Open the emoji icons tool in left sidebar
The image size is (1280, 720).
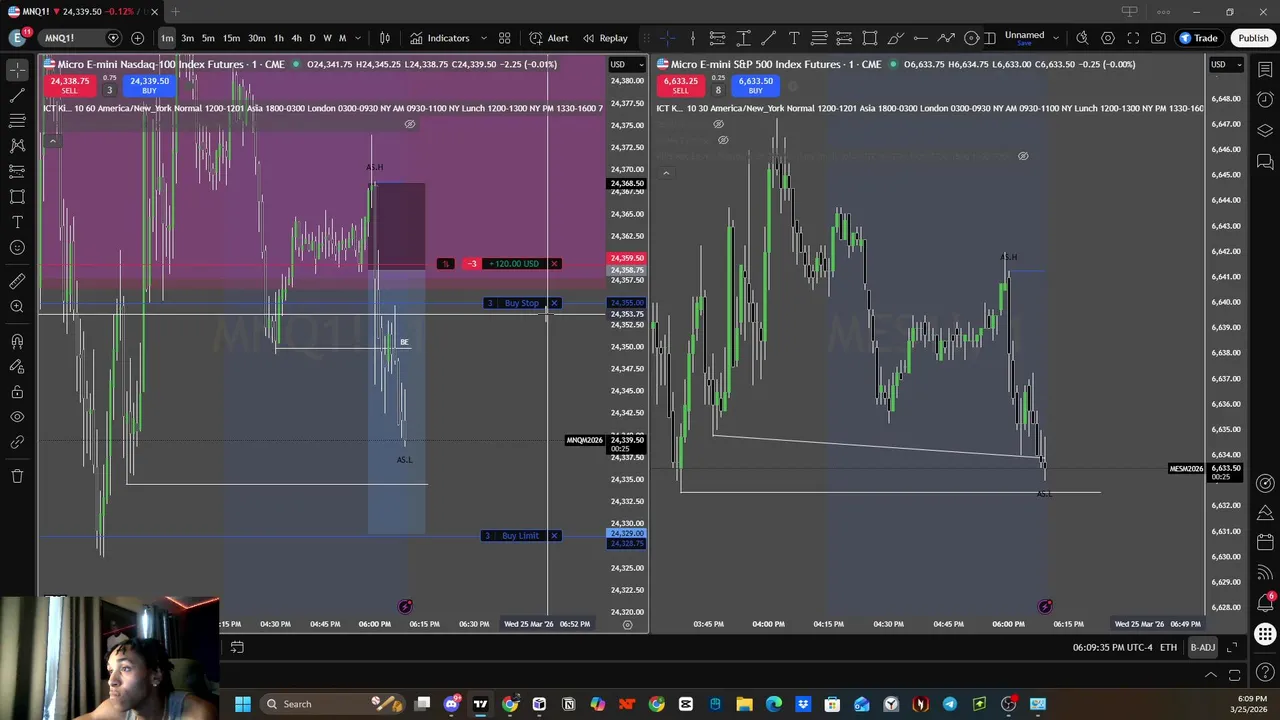click(17, 248)
